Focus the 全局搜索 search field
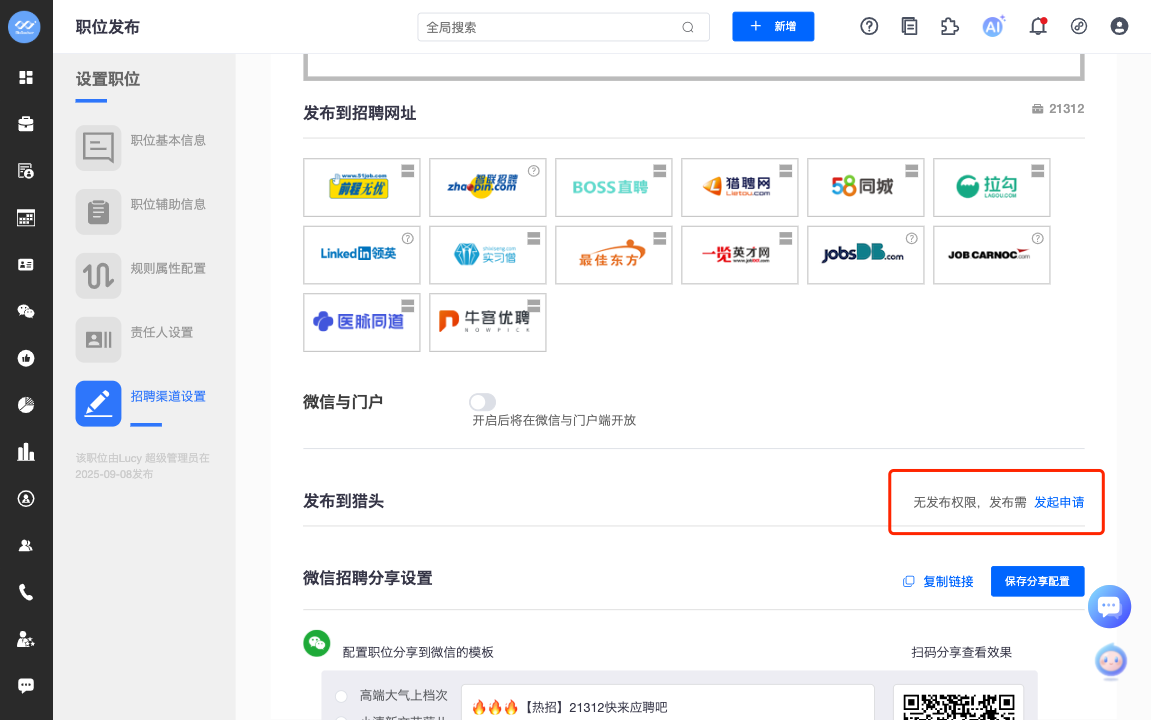Image resolution: width=1151 pixels, height=720 pixels. (x=563, y=27)
